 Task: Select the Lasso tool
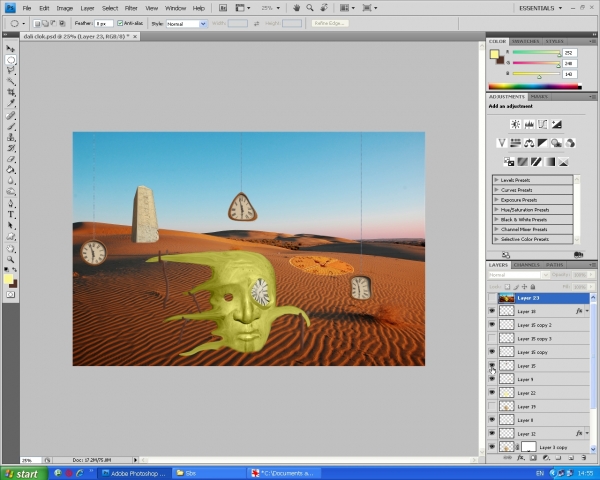click(10, 70)
